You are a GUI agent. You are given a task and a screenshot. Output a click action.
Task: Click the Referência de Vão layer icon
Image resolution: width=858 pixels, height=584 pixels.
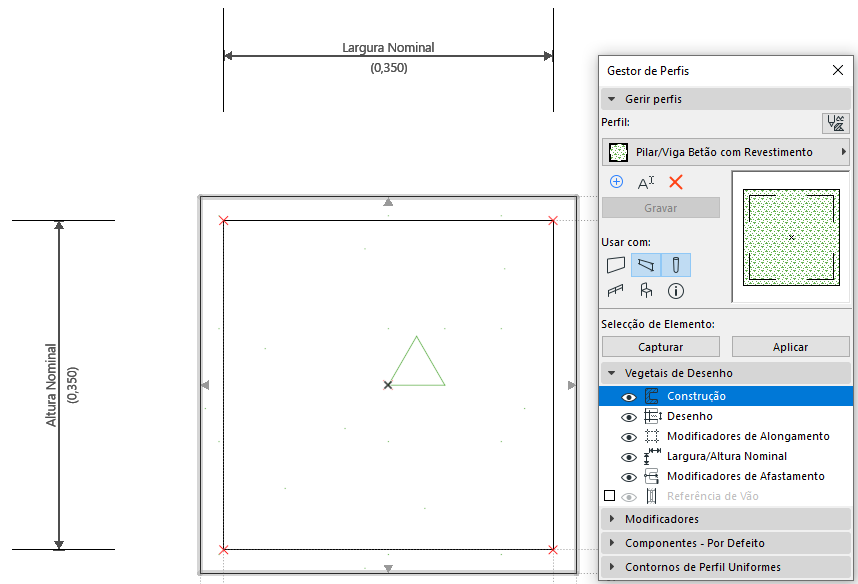pos(651,496)
